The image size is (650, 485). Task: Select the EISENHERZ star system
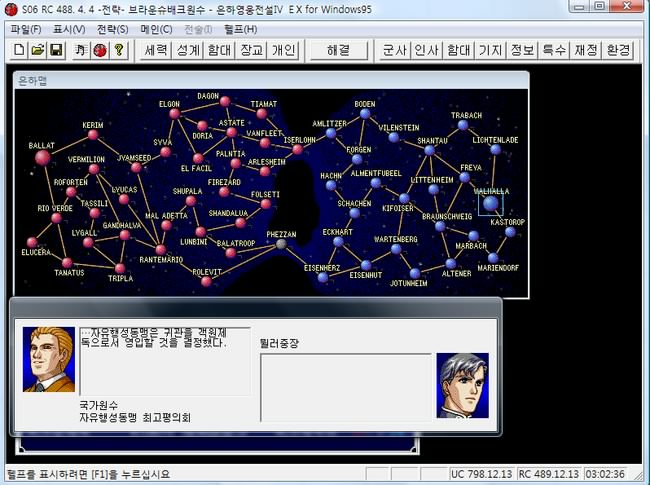(x=323, y=277)
